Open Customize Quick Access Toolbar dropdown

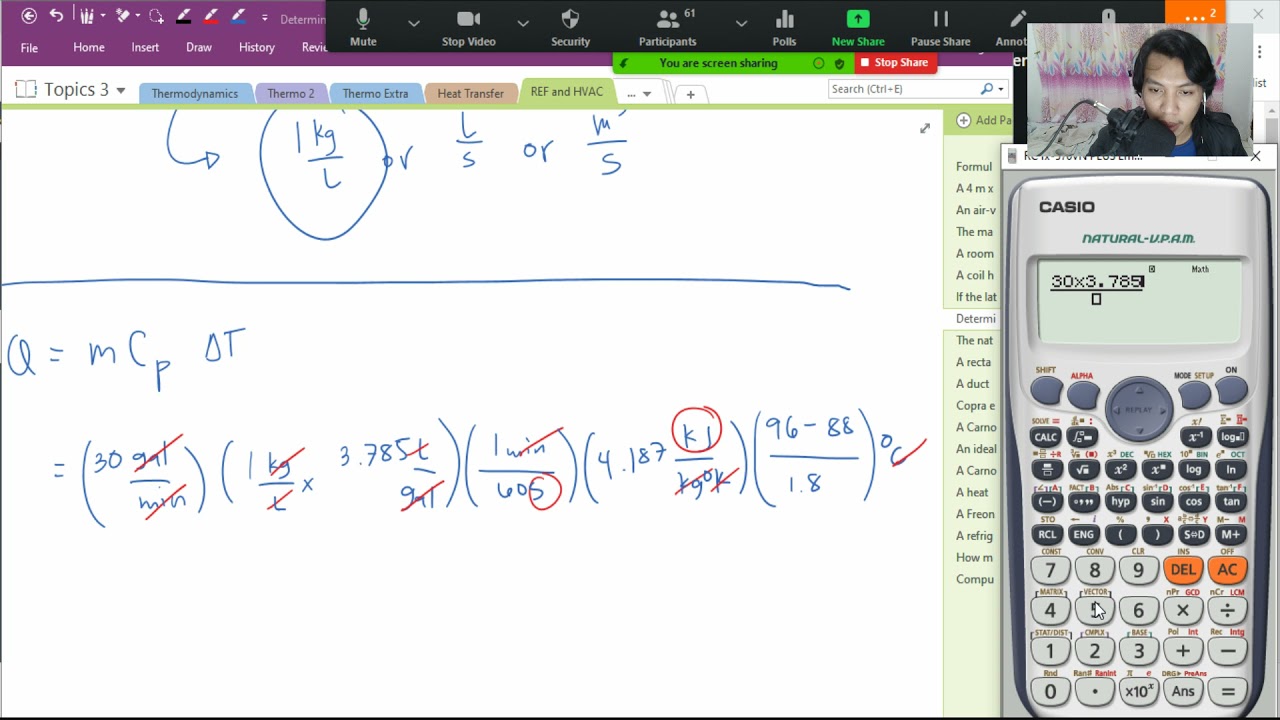(264, 17)
